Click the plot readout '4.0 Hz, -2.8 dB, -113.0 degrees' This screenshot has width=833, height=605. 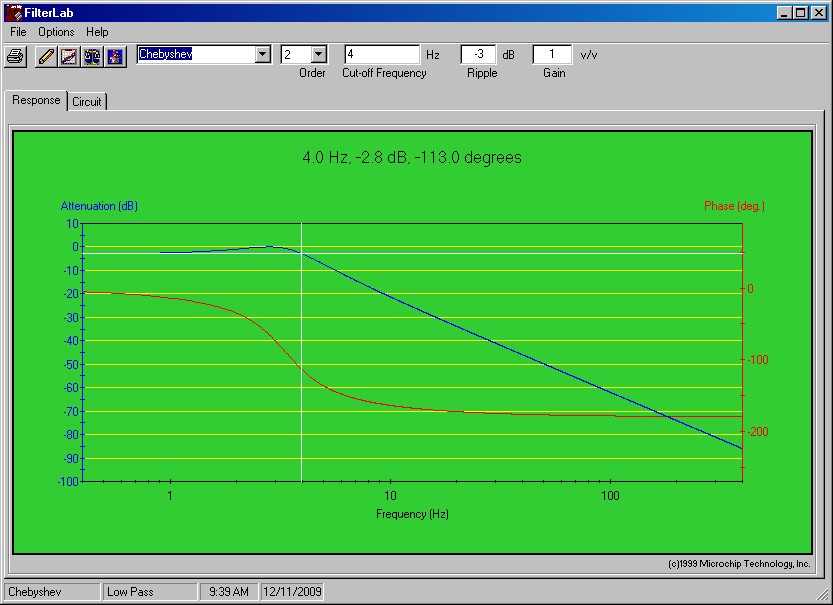click(x=412, y=157)
